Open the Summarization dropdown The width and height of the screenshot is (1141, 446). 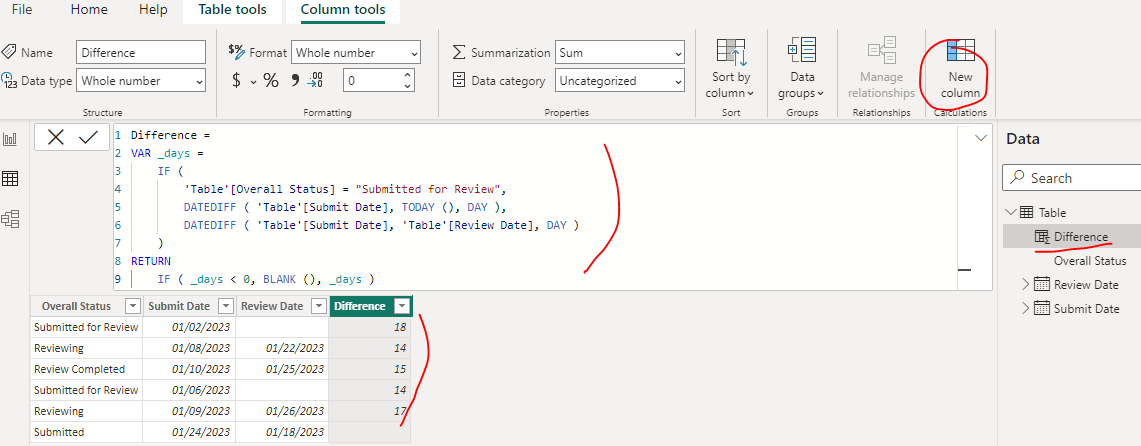pyautogui.click(x=619, y=52)
